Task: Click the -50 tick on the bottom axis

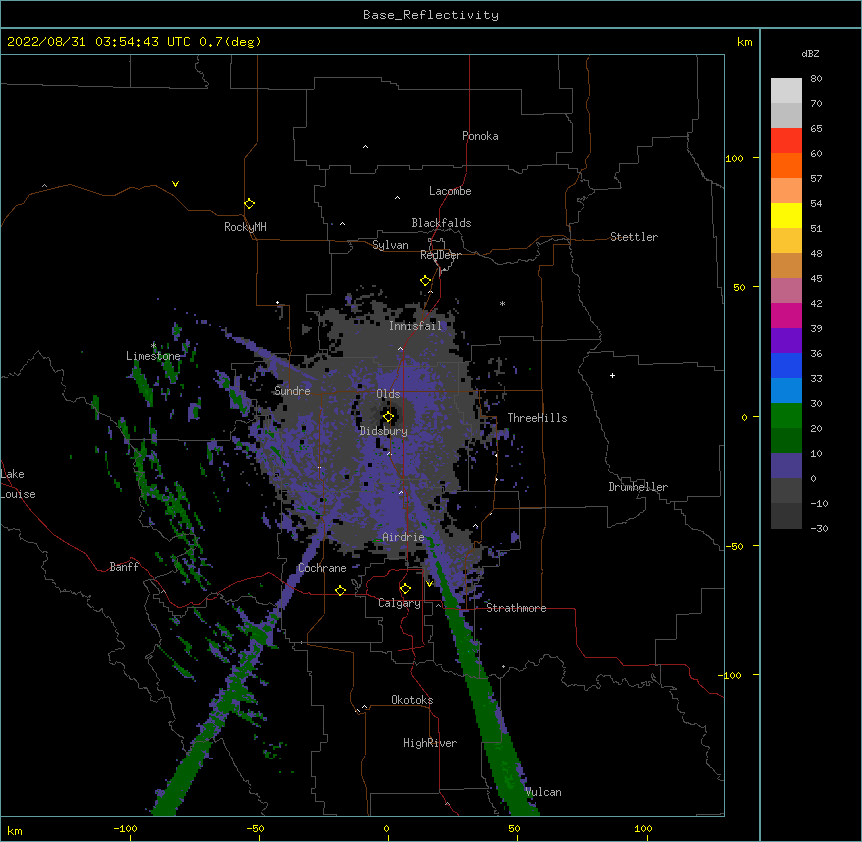Action: [255, 828]
